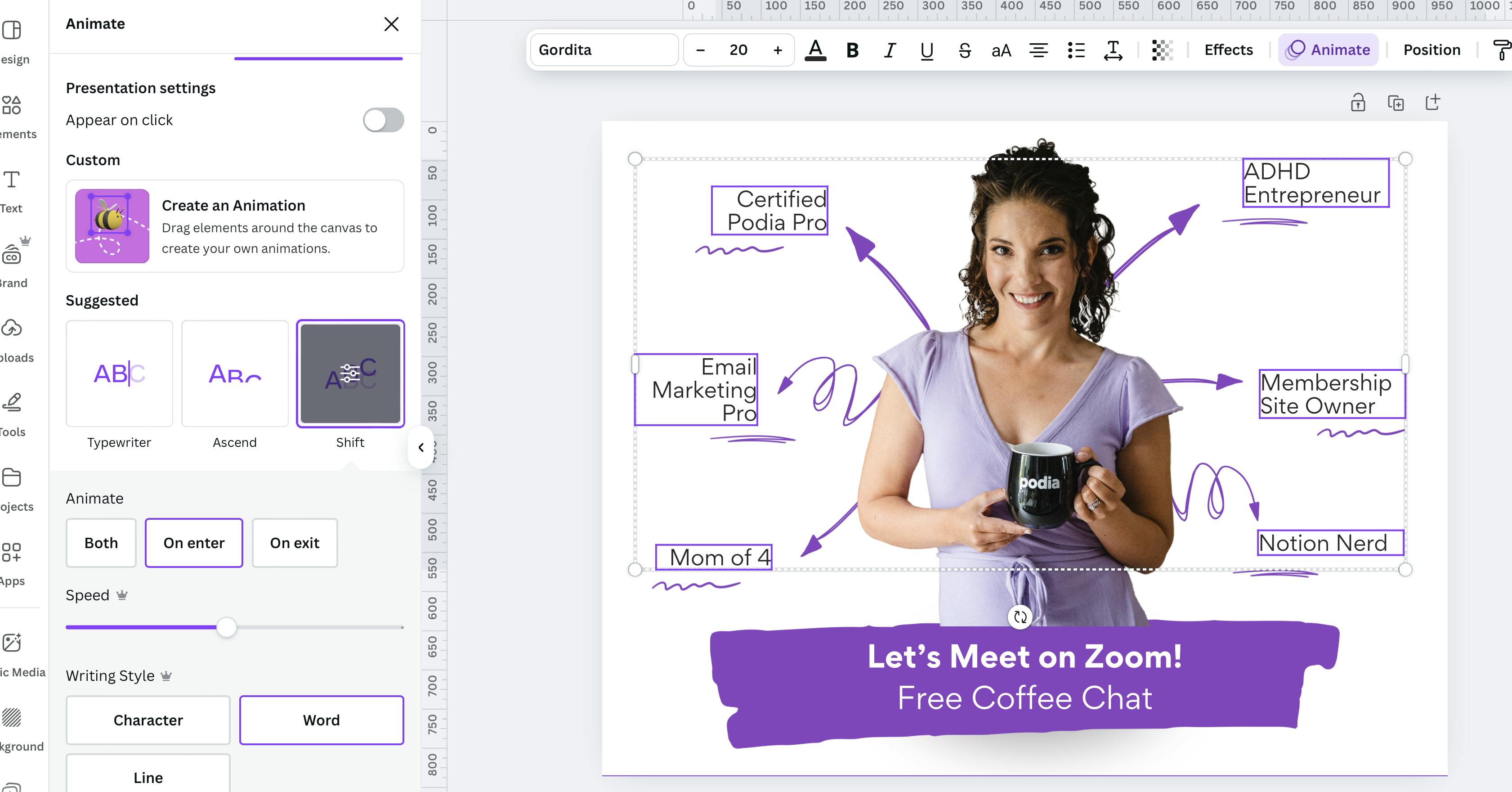1512x792 pixels.
Task: Select the Both animate option
Action: [101, 543]
